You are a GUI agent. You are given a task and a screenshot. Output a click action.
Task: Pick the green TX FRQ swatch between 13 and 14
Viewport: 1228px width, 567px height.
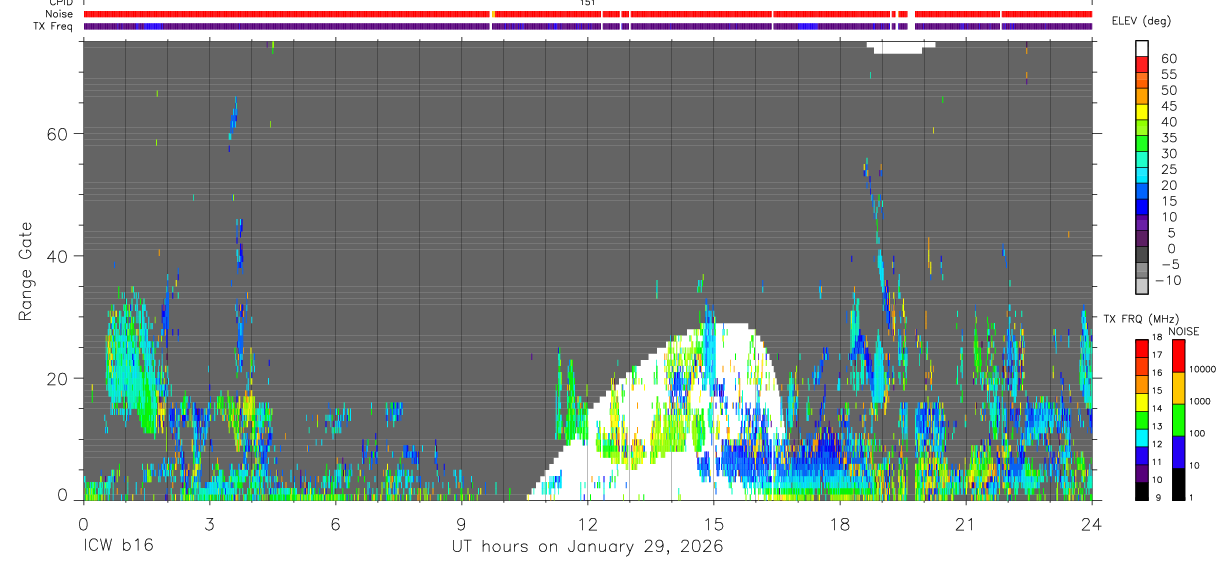pos(1142,419)
